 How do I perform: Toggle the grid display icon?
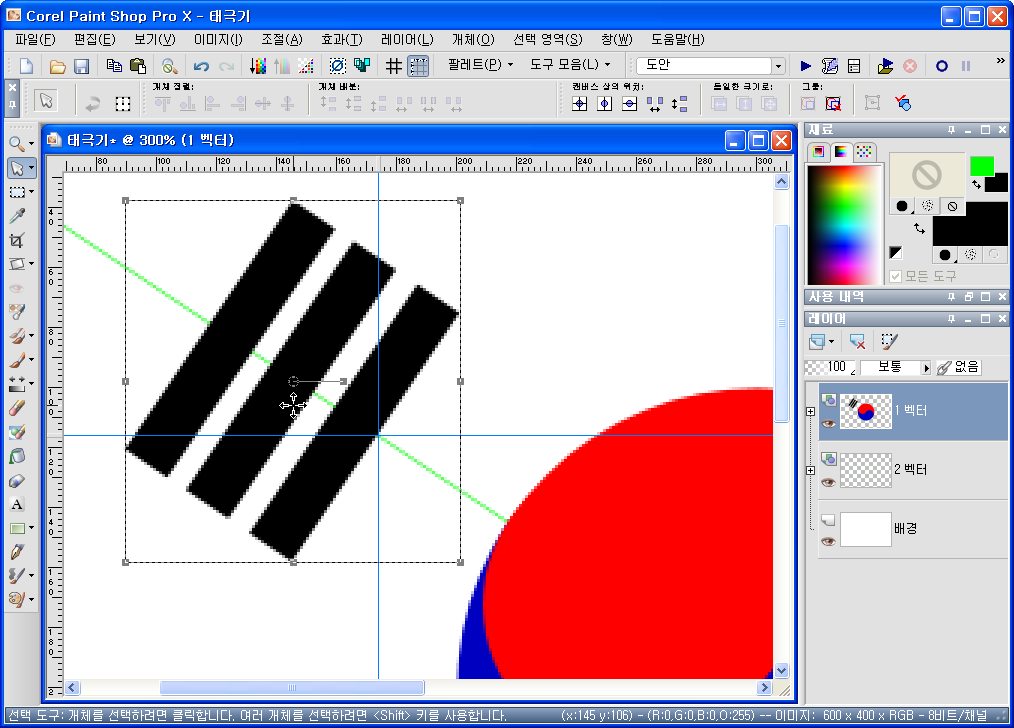(393, 66)
